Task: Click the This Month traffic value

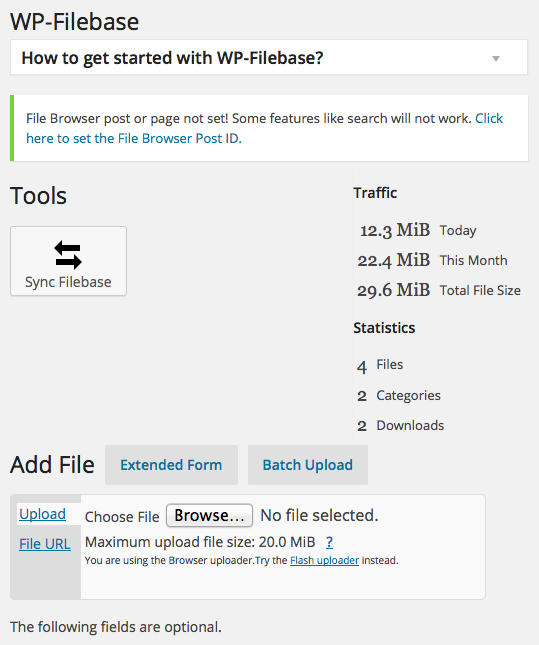Action: [394, 260]
